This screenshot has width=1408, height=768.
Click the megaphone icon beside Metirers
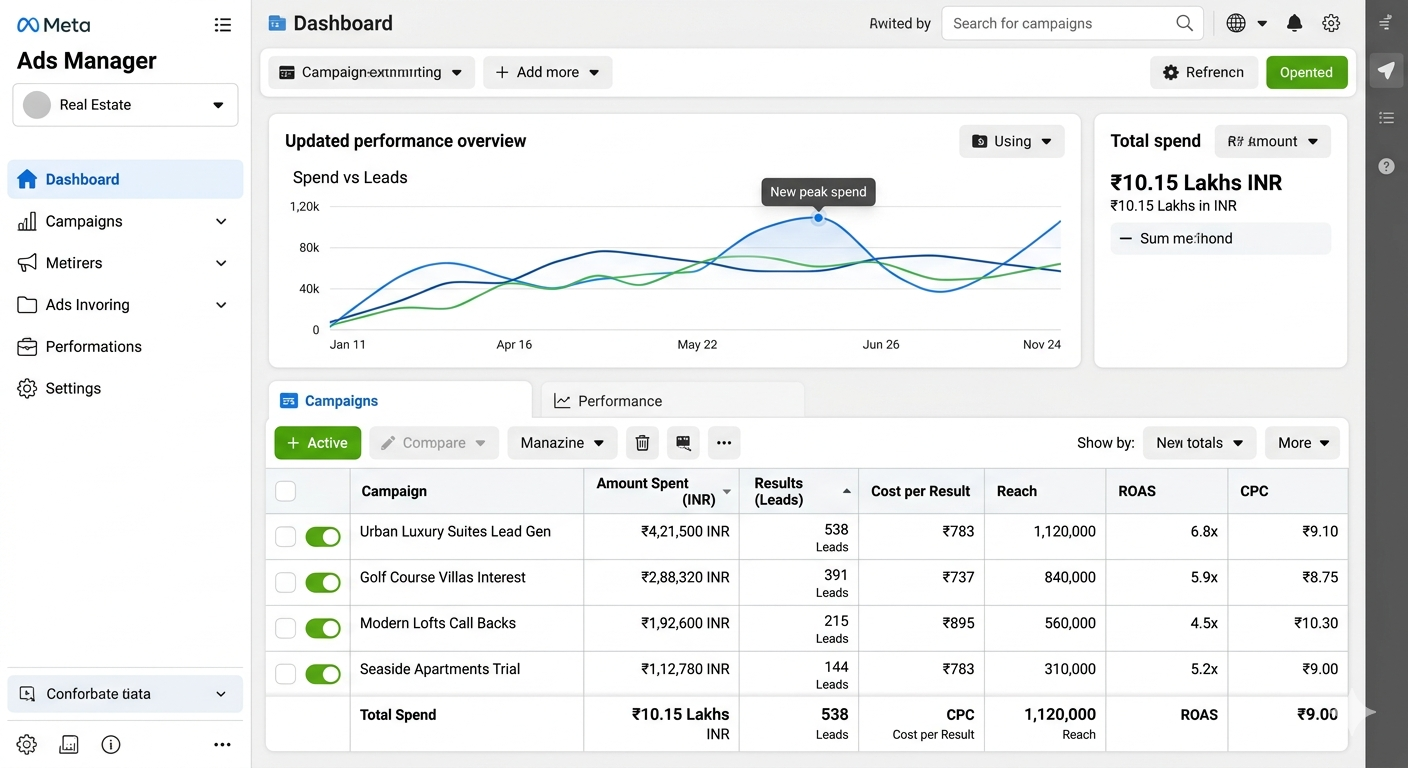tap(27, 263)
